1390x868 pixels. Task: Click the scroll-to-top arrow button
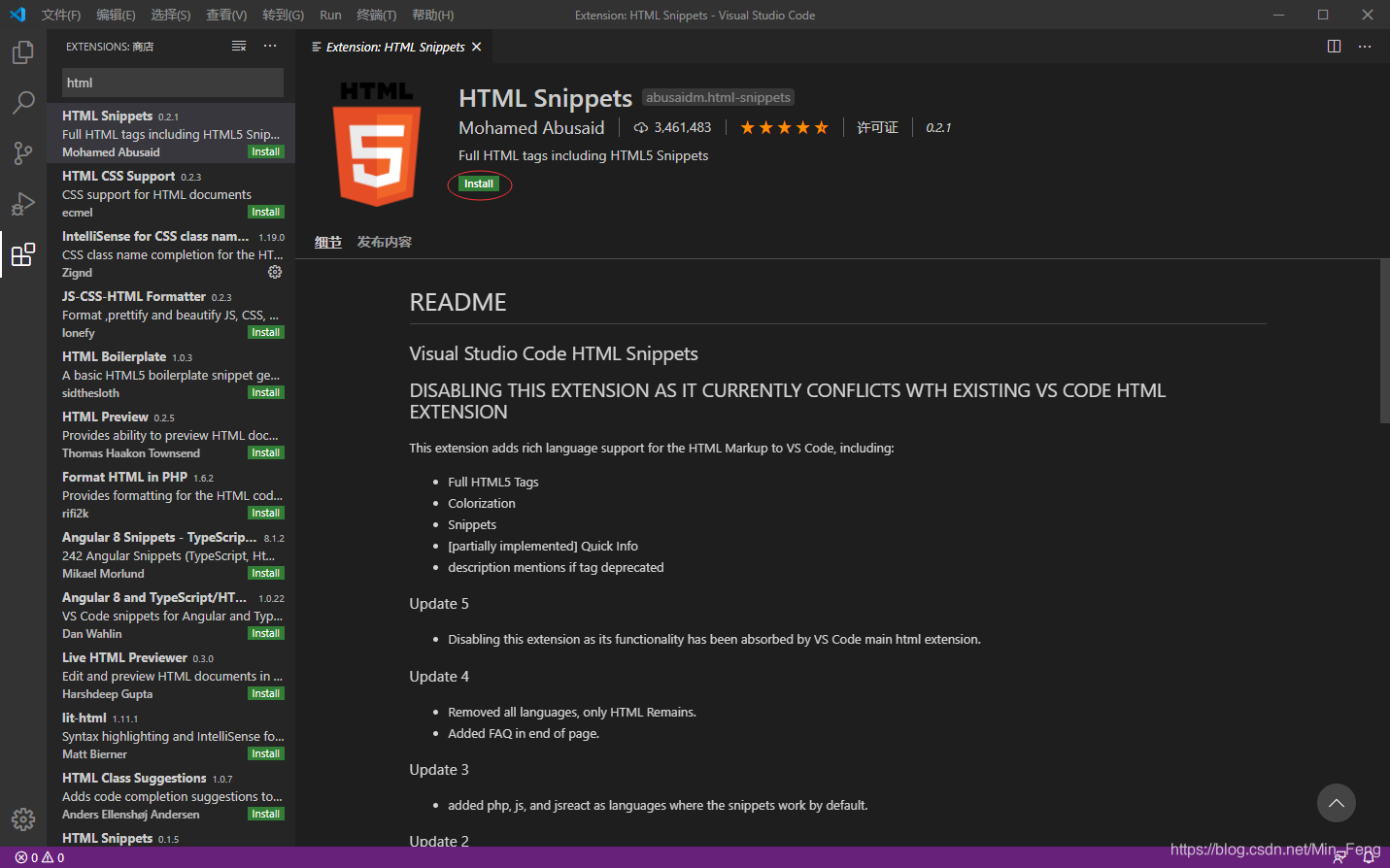coord(1337,803)
